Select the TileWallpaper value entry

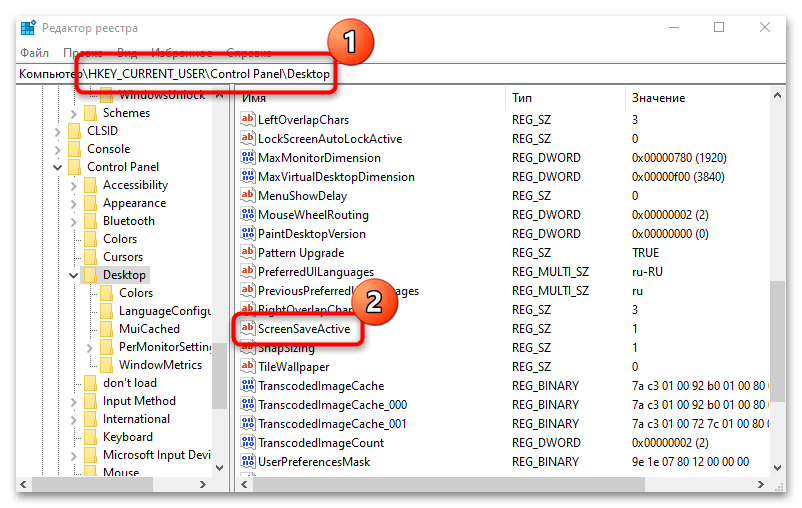pos(293,367)
